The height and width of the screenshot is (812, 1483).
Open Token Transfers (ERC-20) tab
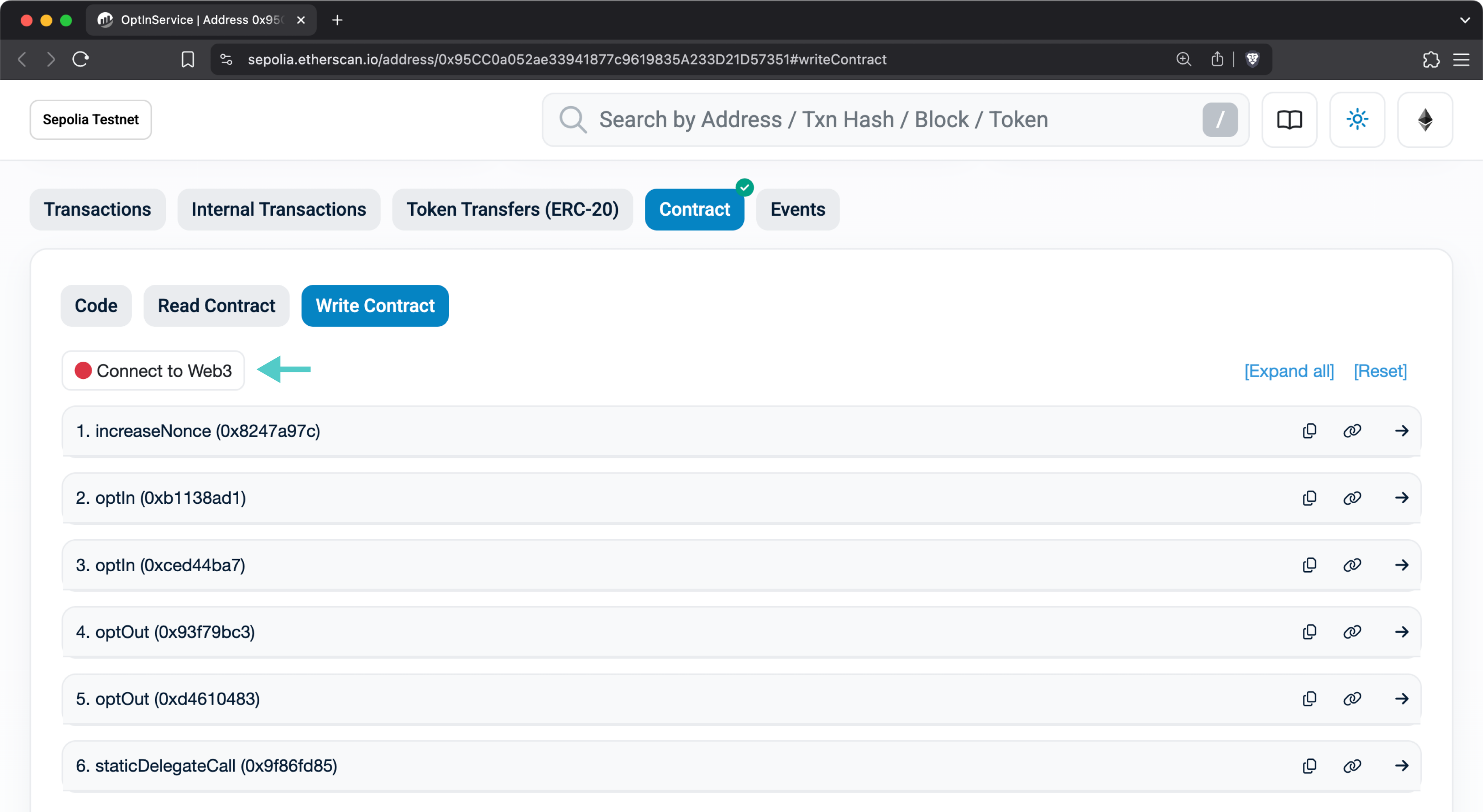pyautogui.click(x=512, y=209)
